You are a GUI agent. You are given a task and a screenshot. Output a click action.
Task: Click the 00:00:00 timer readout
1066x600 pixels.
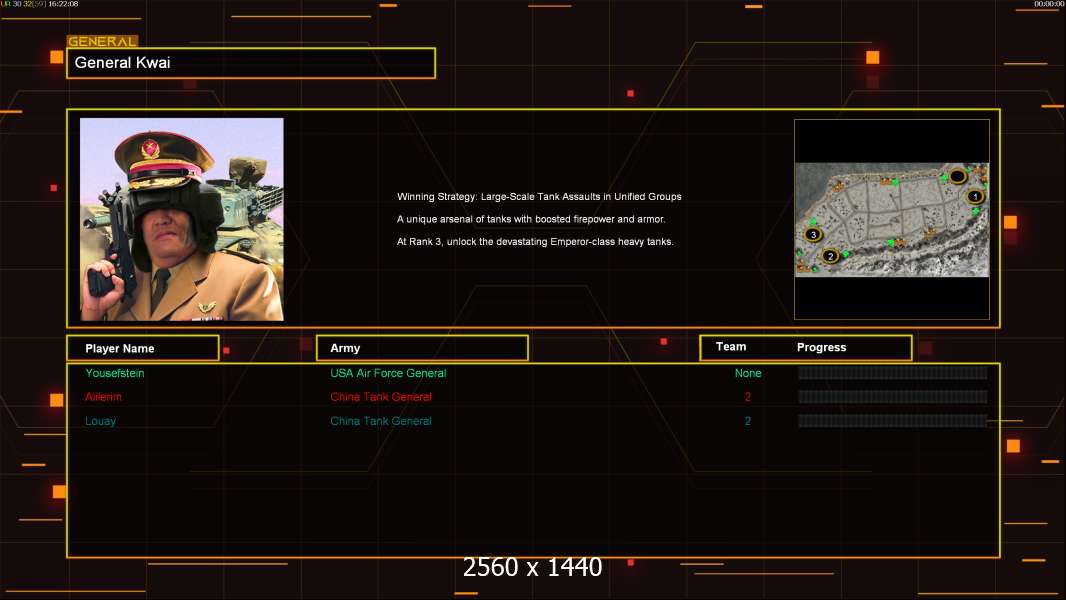tap(1049, 4)
